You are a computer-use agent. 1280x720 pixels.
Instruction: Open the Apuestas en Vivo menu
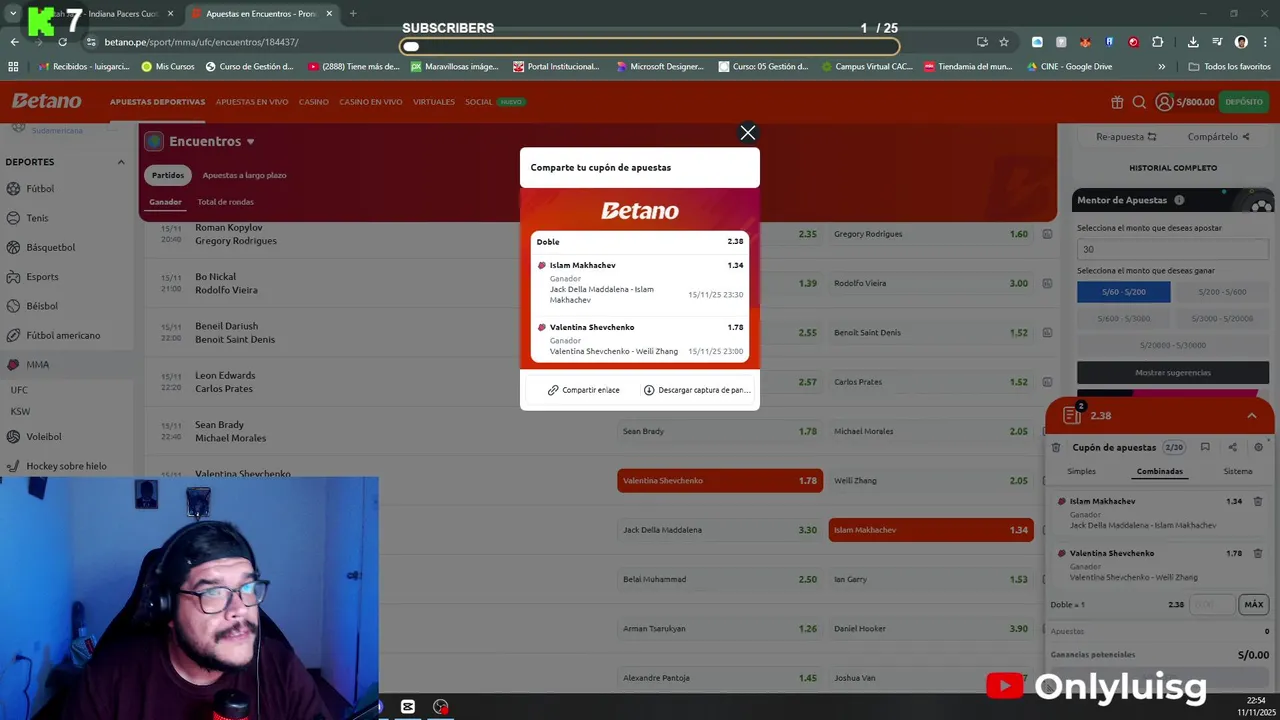(252, 102)
